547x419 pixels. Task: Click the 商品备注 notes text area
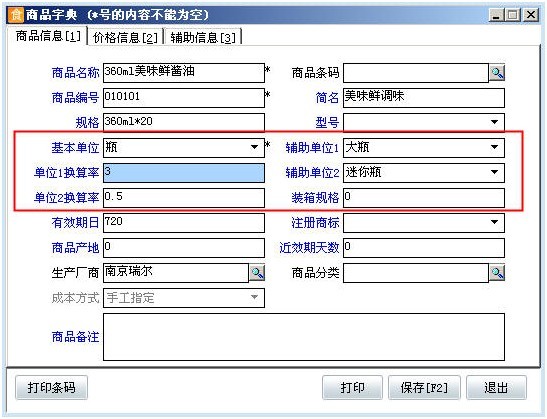(304, 337)
